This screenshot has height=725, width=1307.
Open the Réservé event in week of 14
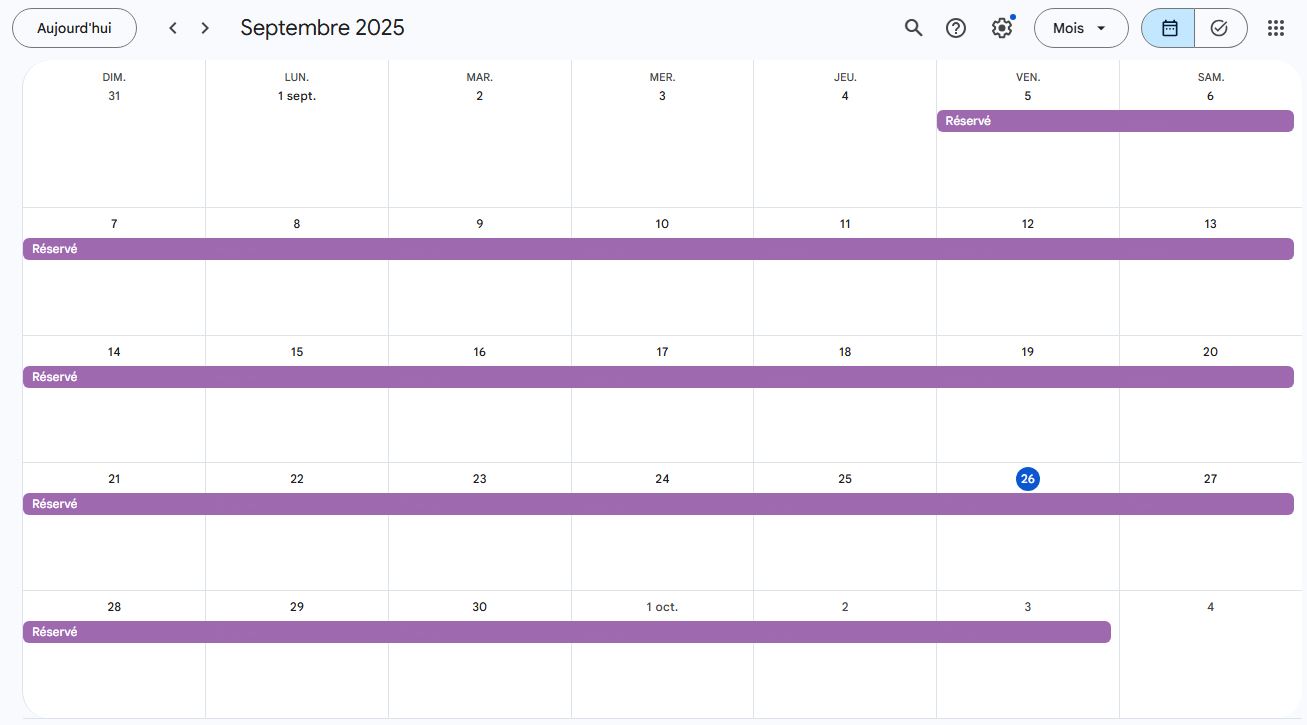(x=657, y=377)
